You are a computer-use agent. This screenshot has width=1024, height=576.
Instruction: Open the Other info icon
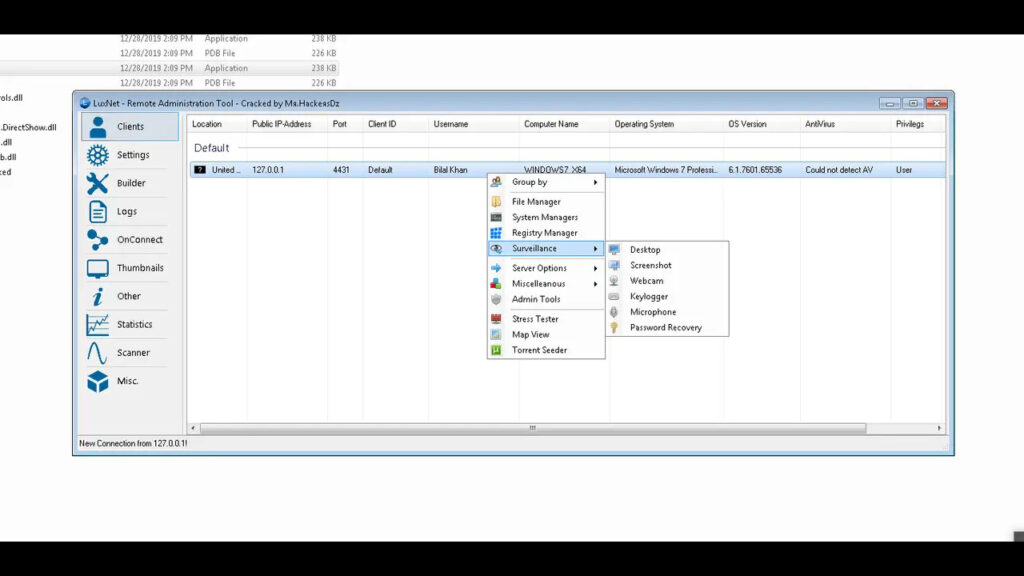98,296
